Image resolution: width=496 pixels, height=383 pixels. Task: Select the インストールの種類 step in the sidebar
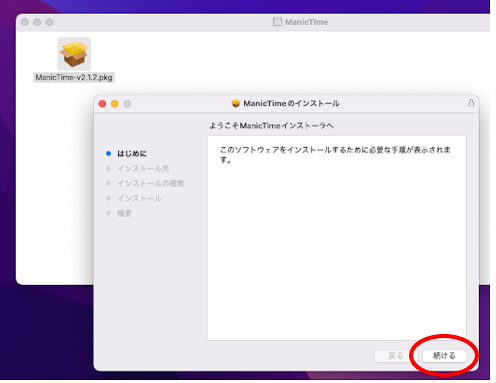click(x=151, y=183)
